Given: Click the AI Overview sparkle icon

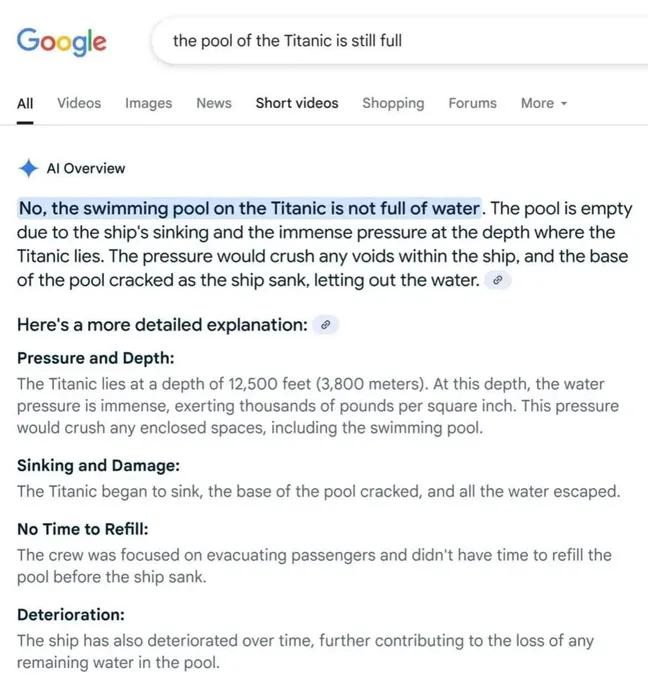Looking at the screenshot, I should pyautogui.click(x=30, y=168).
